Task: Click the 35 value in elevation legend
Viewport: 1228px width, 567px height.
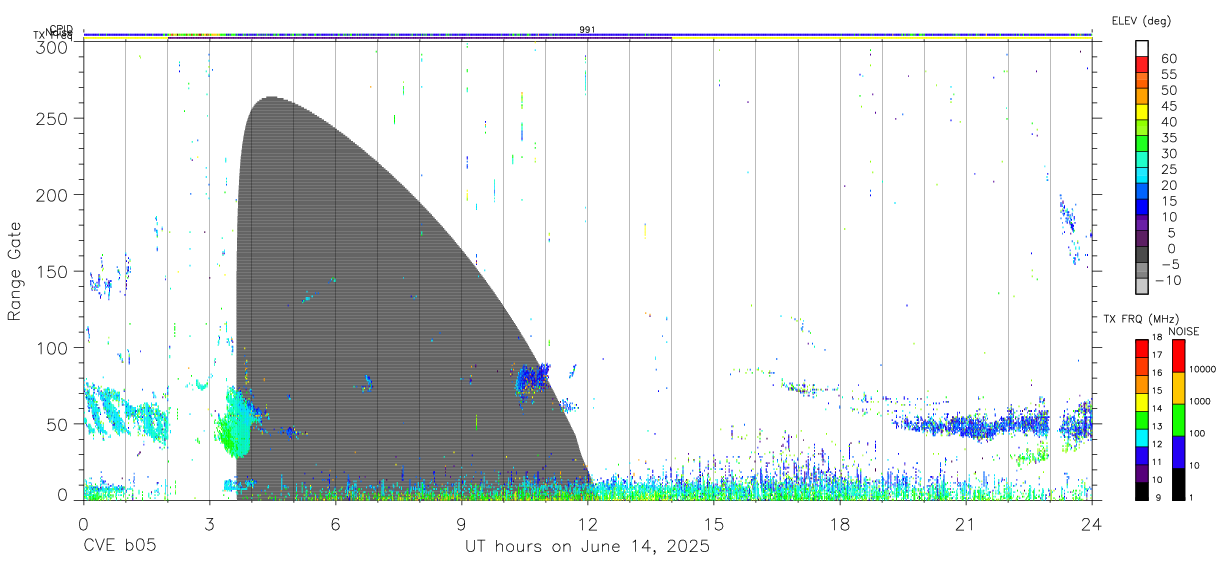Action: [x=1168, y=138]
